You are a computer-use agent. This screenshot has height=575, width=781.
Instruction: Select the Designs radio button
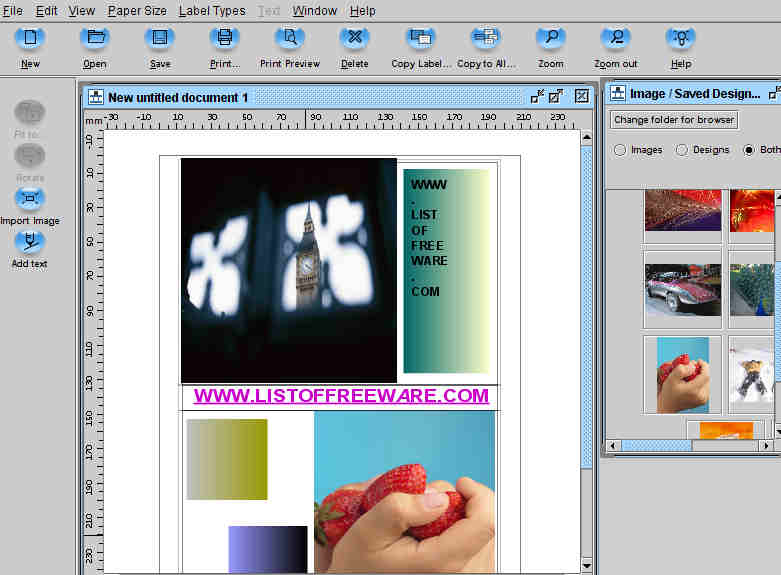(682, 149)
